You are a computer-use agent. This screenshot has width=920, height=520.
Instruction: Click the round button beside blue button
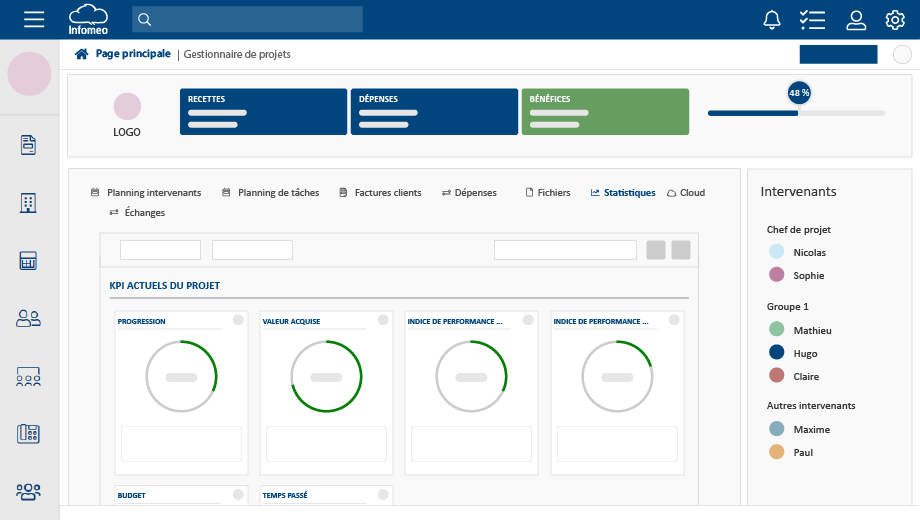(902, 55)
